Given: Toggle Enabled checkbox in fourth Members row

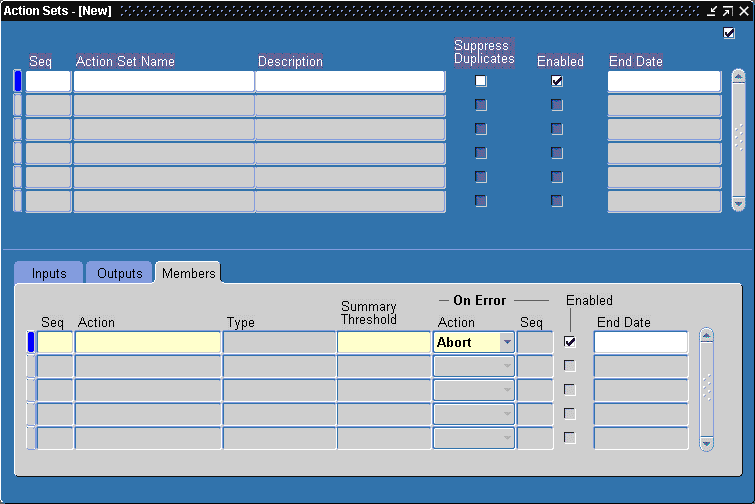Looking at the screenshot, I should click(570, 414).
